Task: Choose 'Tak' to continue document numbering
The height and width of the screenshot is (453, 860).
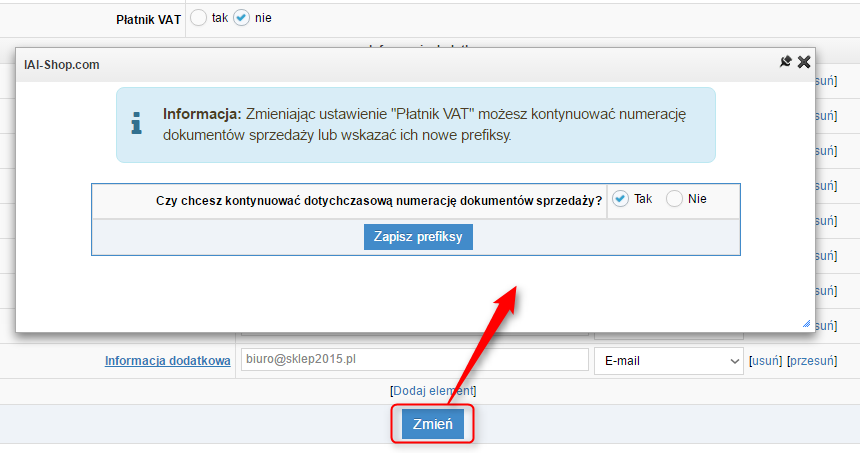Action: tap(620, 199)
